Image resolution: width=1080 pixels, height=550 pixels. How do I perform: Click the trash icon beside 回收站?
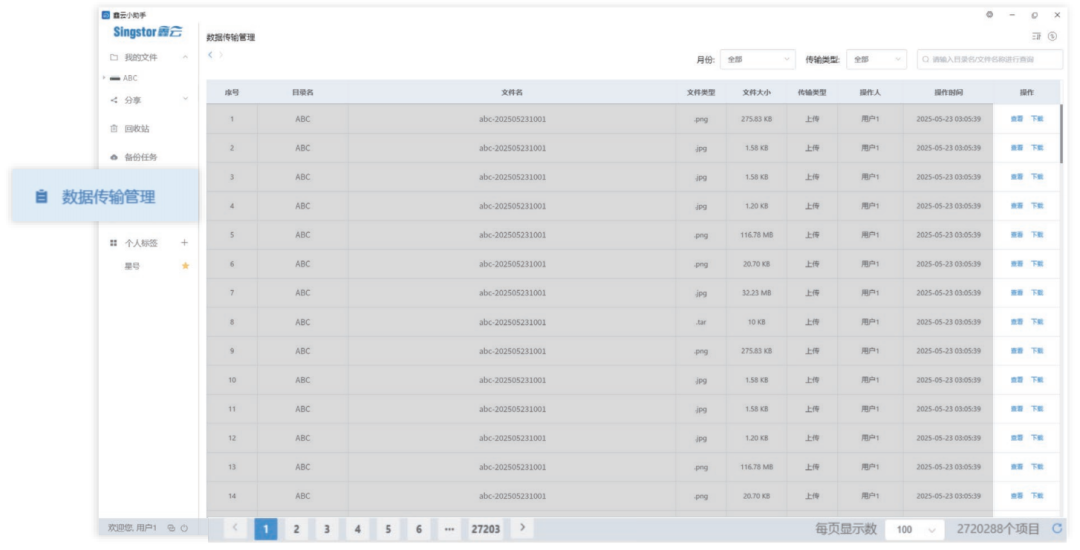[x=114, y=129]
